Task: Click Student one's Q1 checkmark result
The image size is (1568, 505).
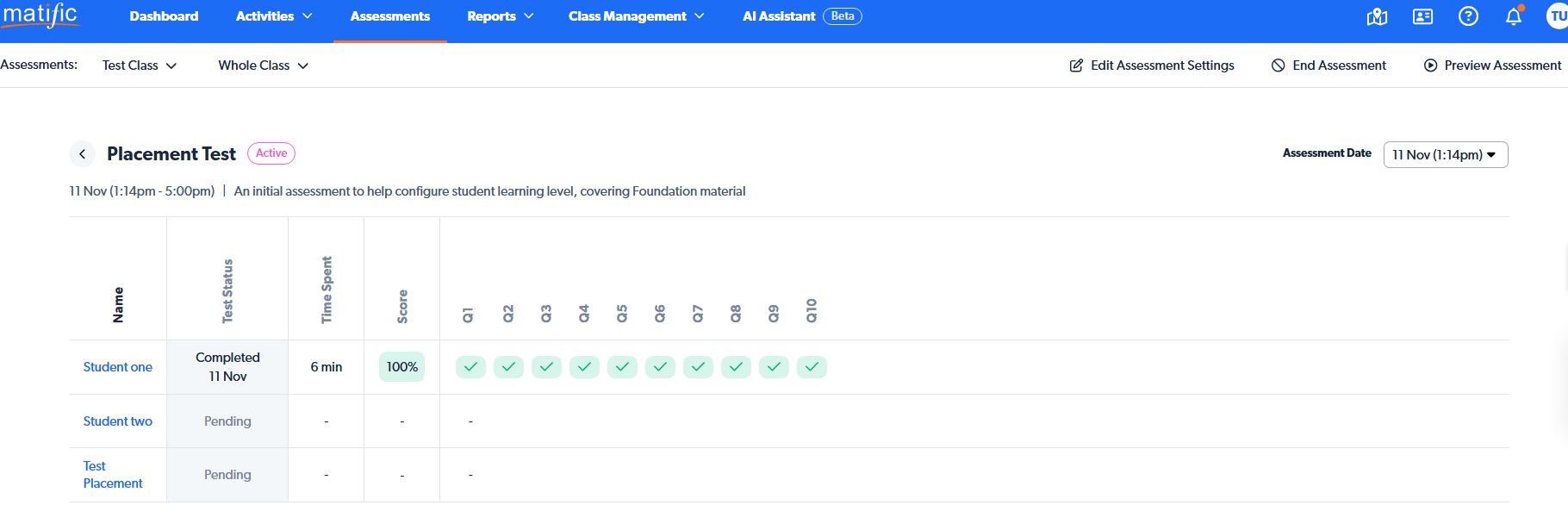Action: pyautogui.click(x=470, y=367)
